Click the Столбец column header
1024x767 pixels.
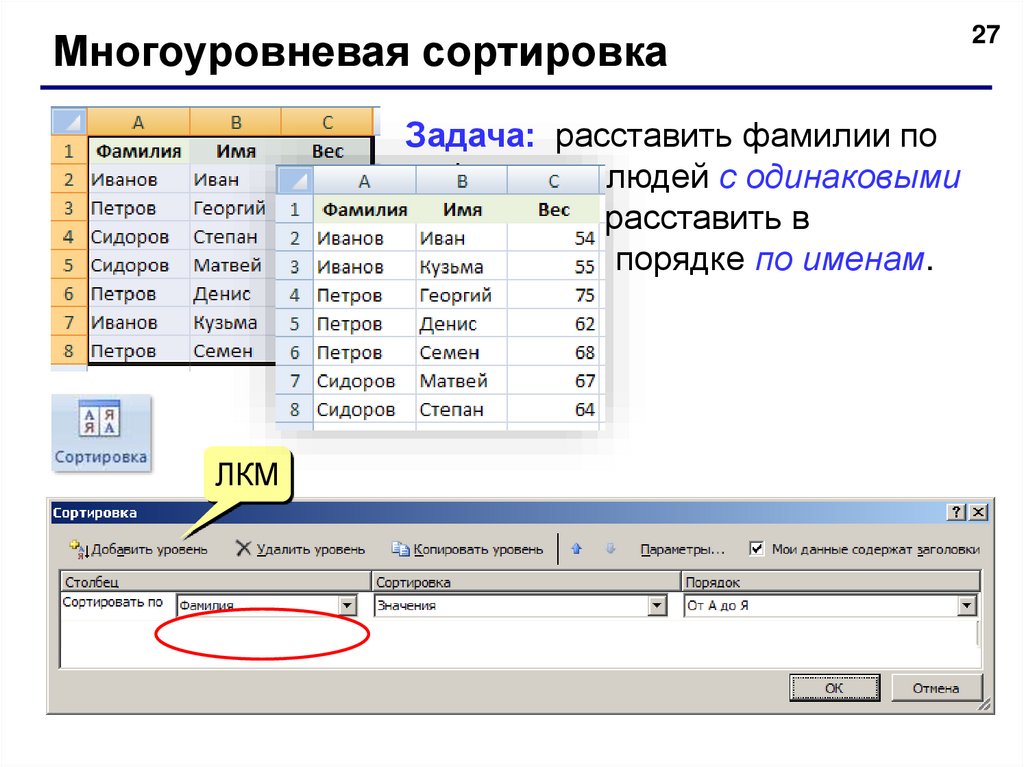pos(216,581)
